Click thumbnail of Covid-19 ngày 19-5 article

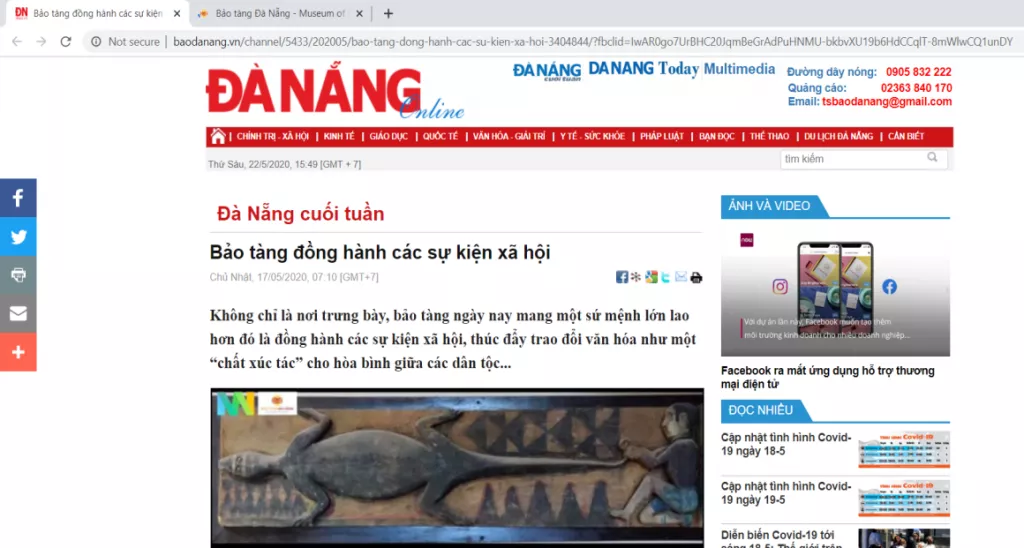(x=904, y=498)
